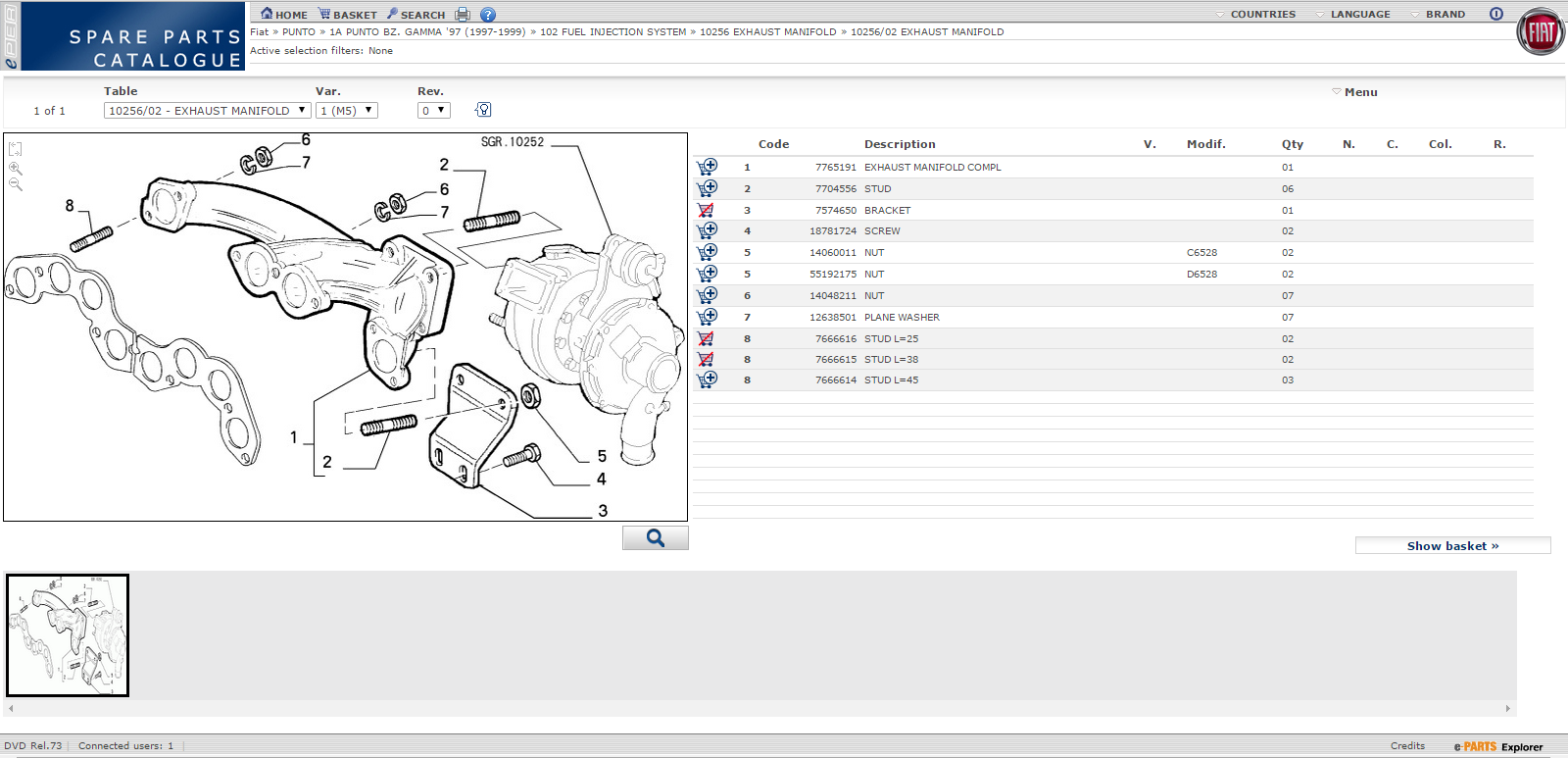Click modification code C6528

click(x=1201, y=253)
